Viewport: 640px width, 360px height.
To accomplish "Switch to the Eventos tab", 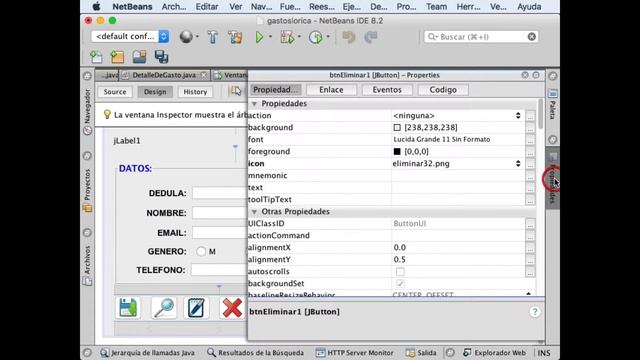I will 387,90.
